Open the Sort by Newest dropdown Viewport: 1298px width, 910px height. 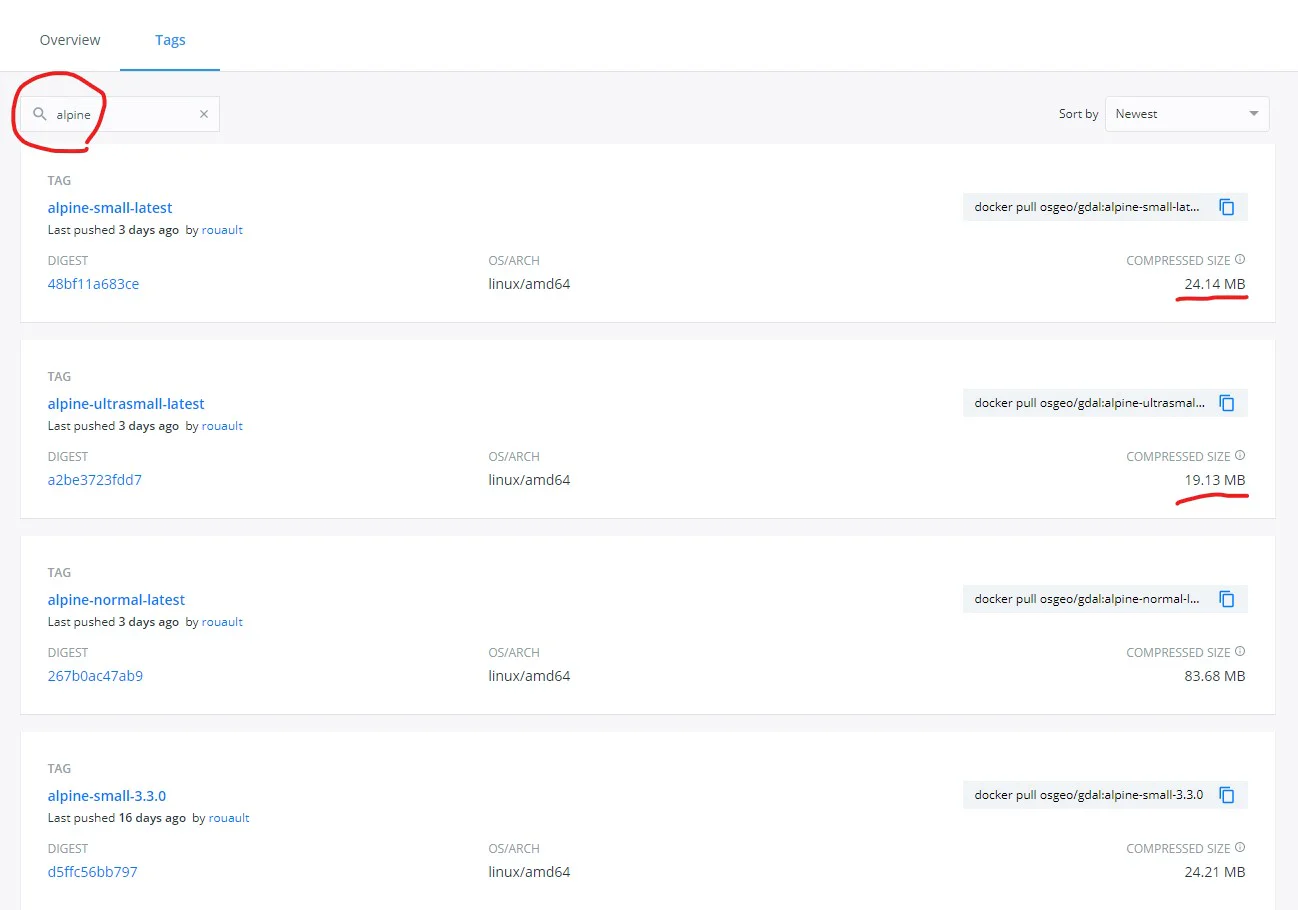click(x=1187, y=114)
